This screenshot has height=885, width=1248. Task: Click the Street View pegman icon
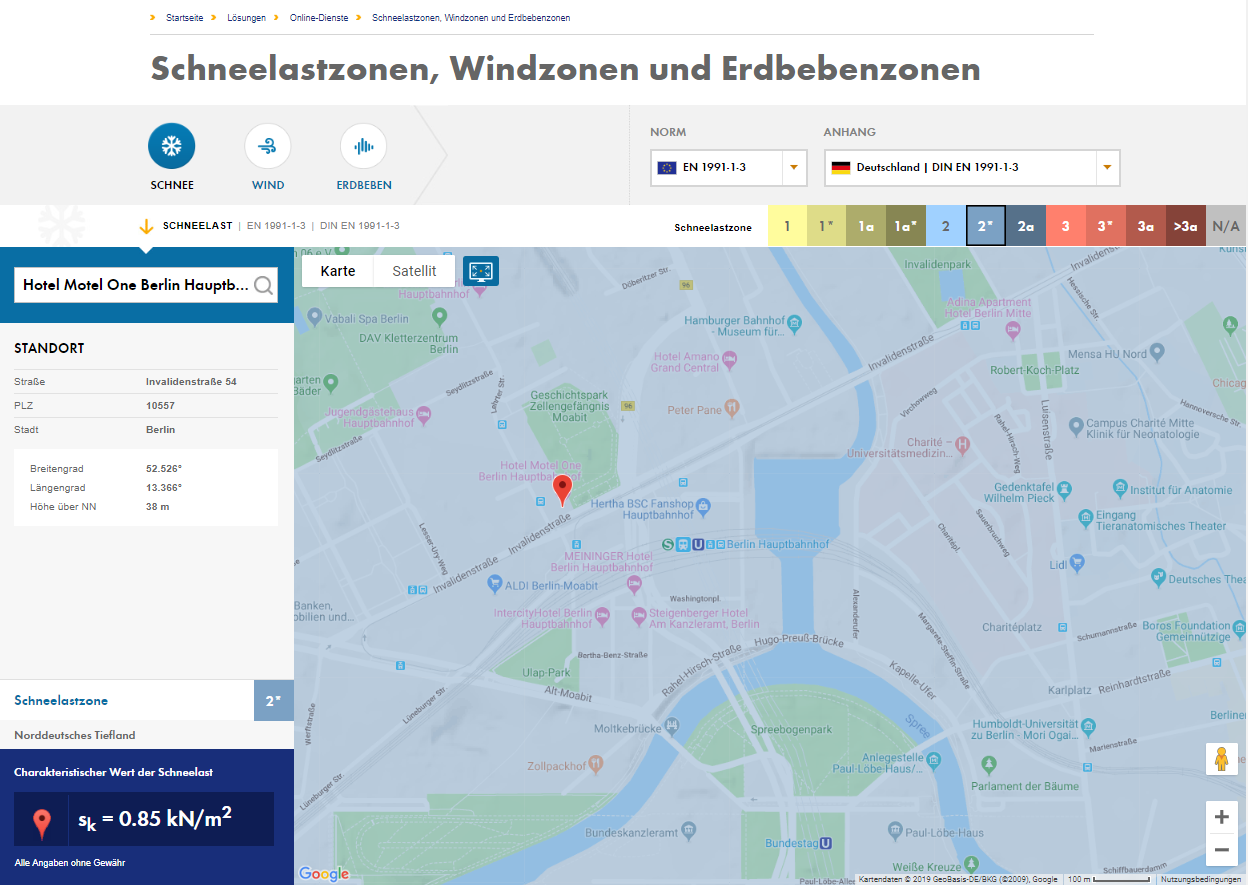click(x=1221, y=760)
